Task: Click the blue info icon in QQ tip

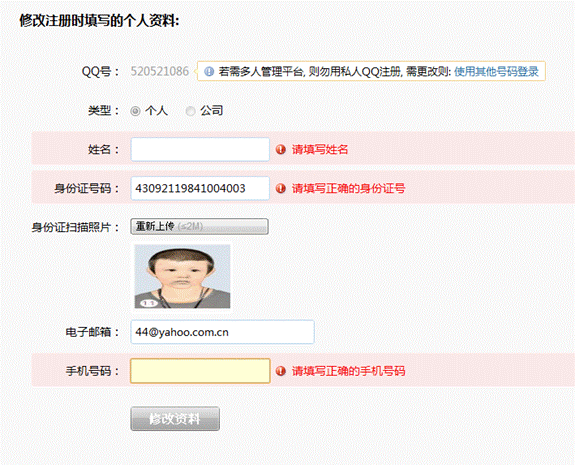Action: click(209, 71)
